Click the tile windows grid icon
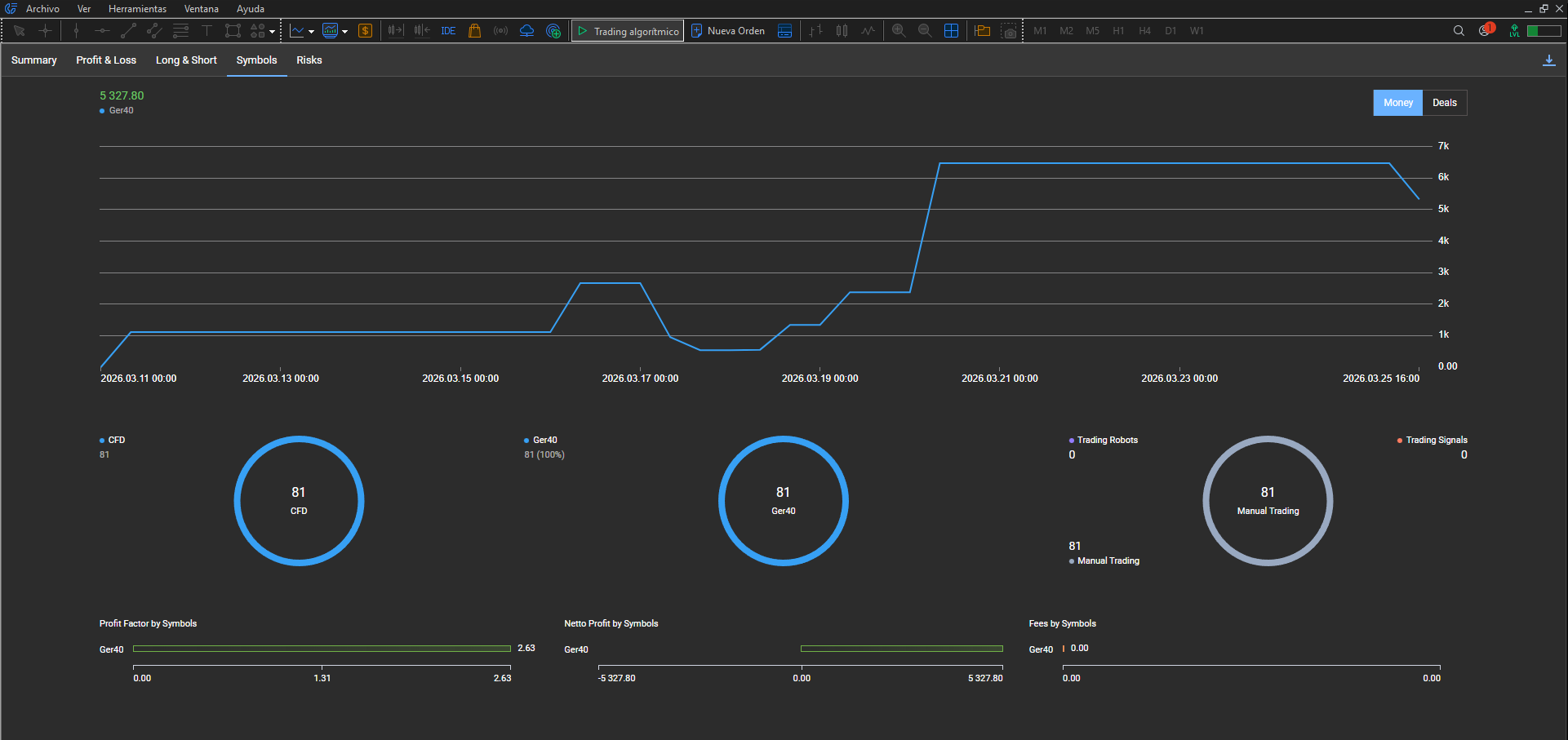Viewport: 1568px width, 740px height. coord(951,31)
